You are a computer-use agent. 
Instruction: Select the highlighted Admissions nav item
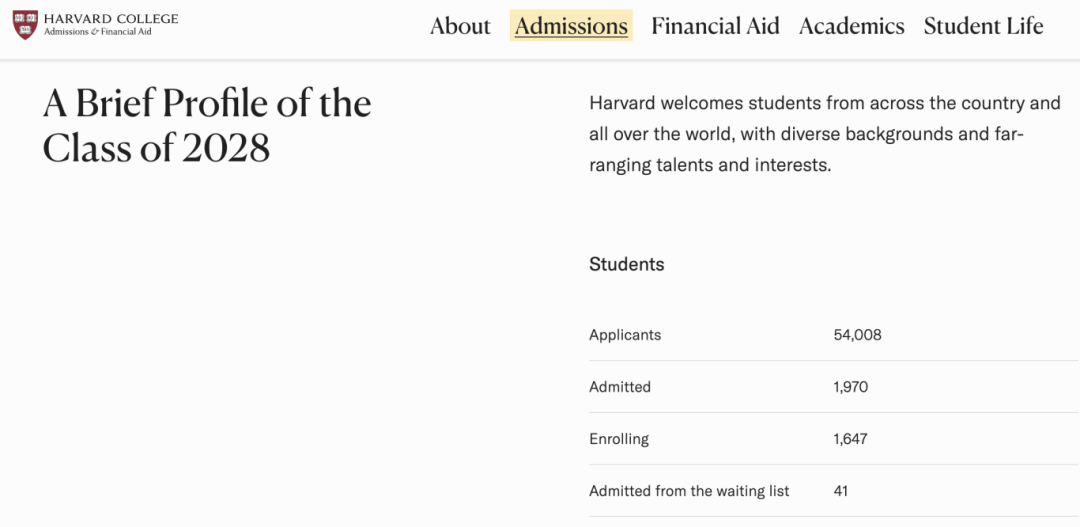[x=571, y=26]
